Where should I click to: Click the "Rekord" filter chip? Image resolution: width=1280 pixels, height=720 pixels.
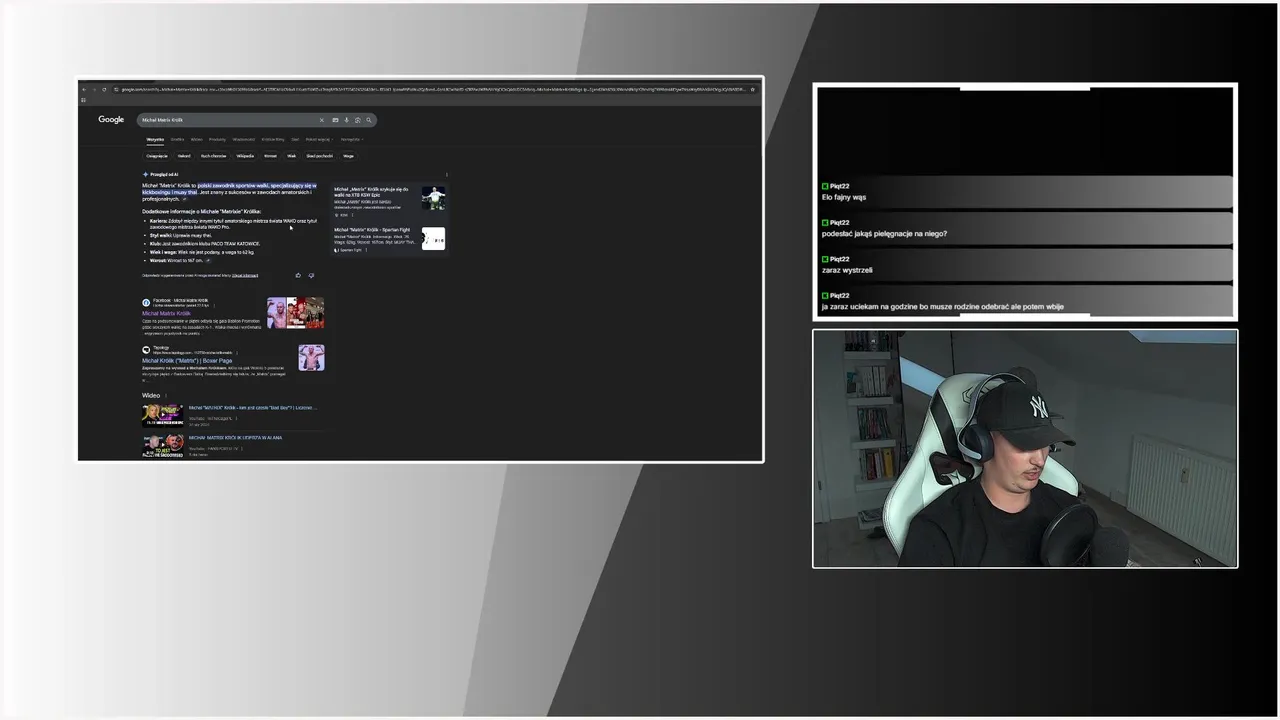pos(184,156)
